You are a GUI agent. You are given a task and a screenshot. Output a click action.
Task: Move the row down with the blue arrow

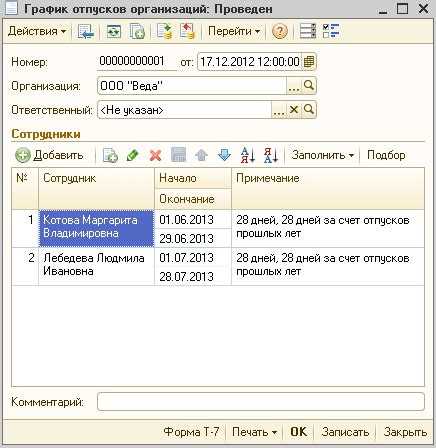[224, 155]
